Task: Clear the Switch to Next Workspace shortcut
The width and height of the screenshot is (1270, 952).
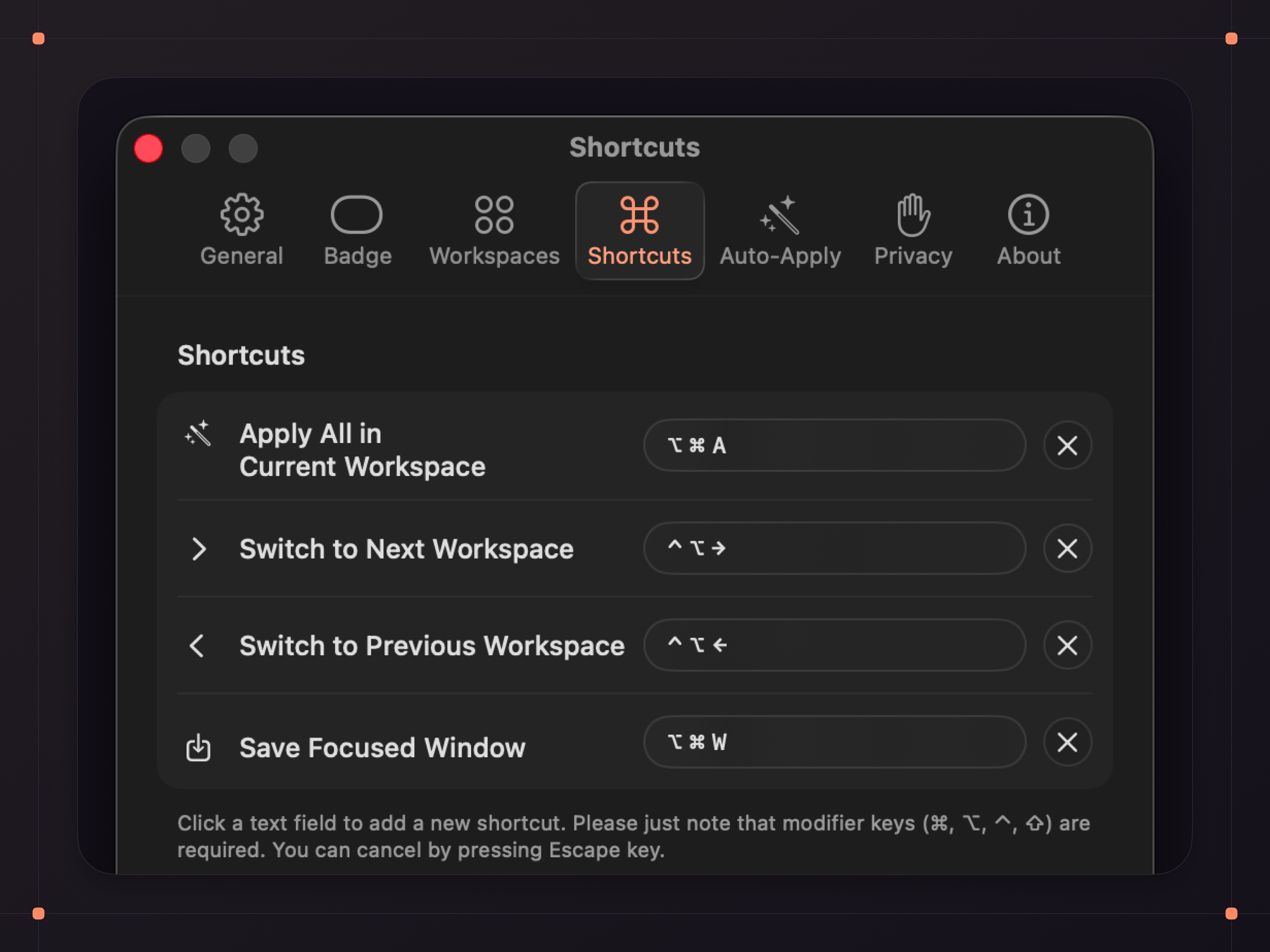Action: pos(1067,549)
